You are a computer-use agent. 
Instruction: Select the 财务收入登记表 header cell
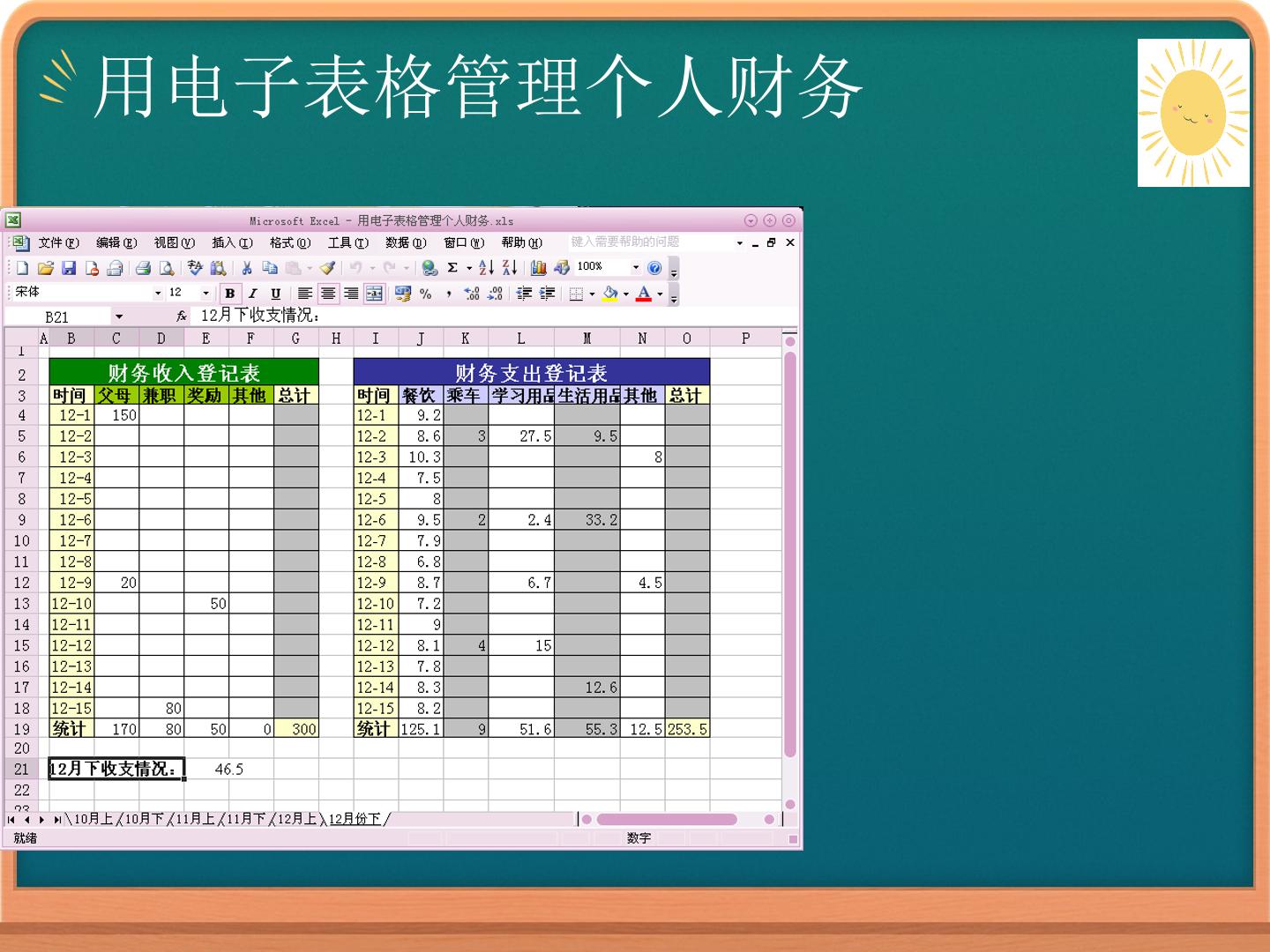pyautogui.click(x=183, y=372)
